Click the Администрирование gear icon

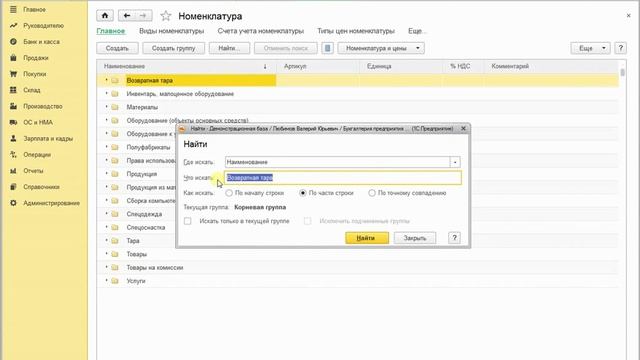pos(13,203)
